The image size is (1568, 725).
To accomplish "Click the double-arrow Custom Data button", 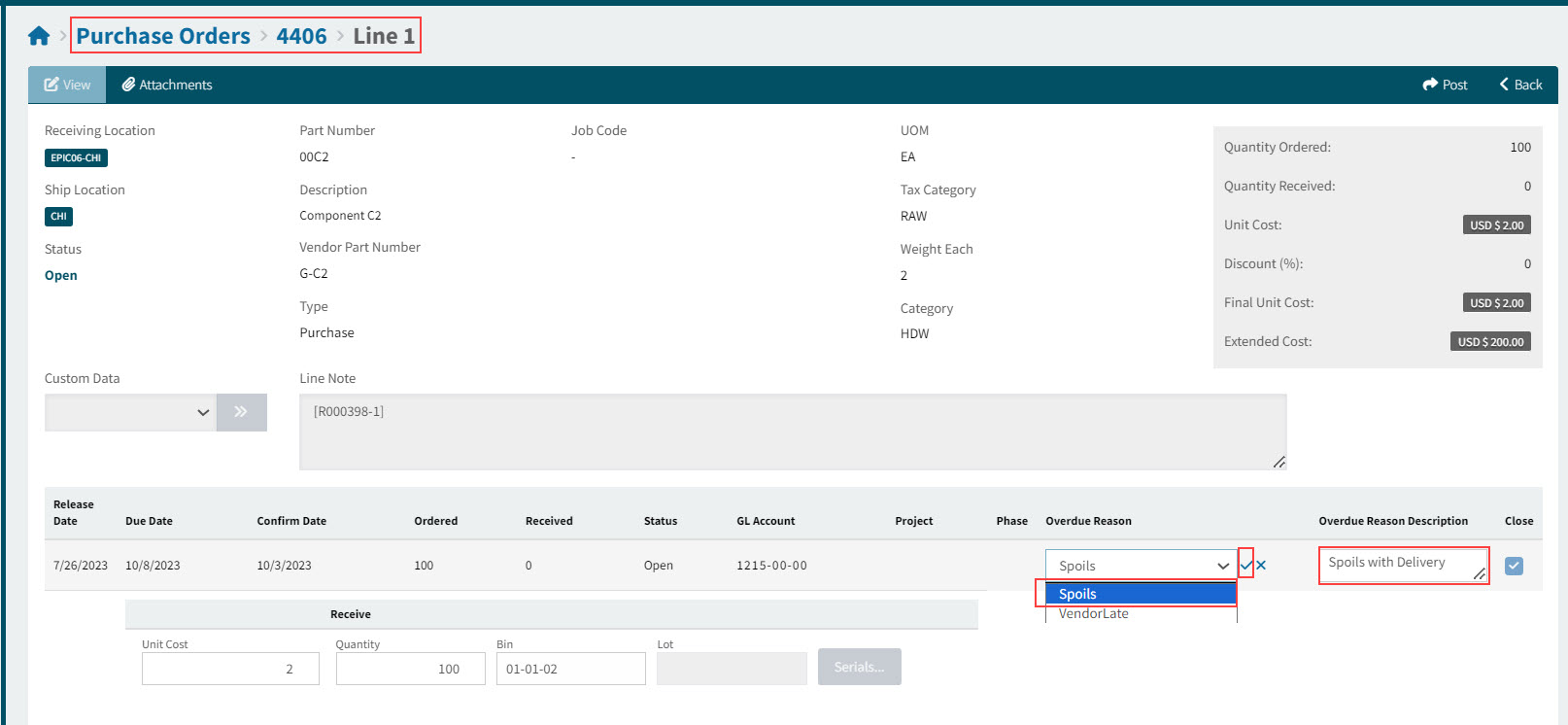I will [x=241, y=412].
